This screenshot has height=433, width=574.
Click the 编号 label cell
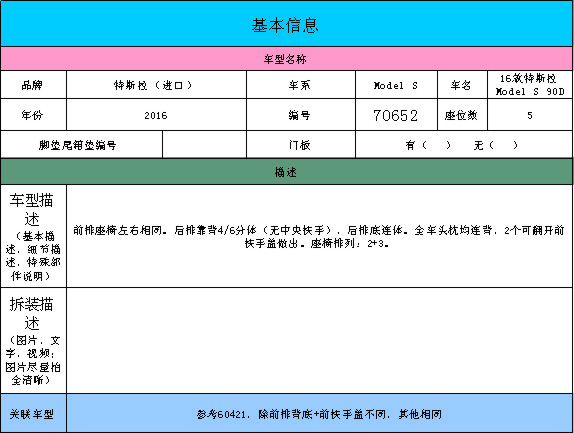301,115
